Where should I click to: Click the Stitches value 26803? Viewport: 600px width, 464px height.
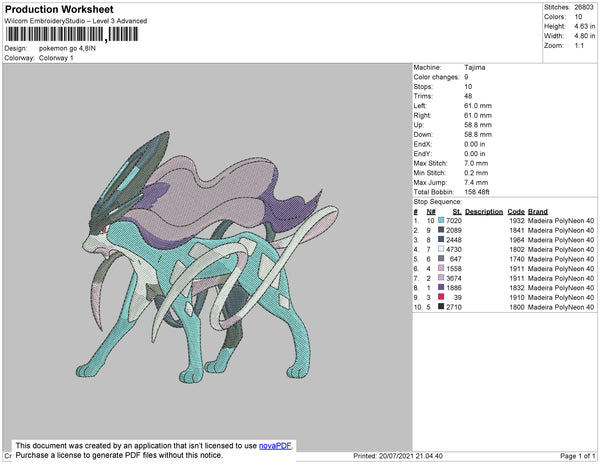click(x=584, y=7)
